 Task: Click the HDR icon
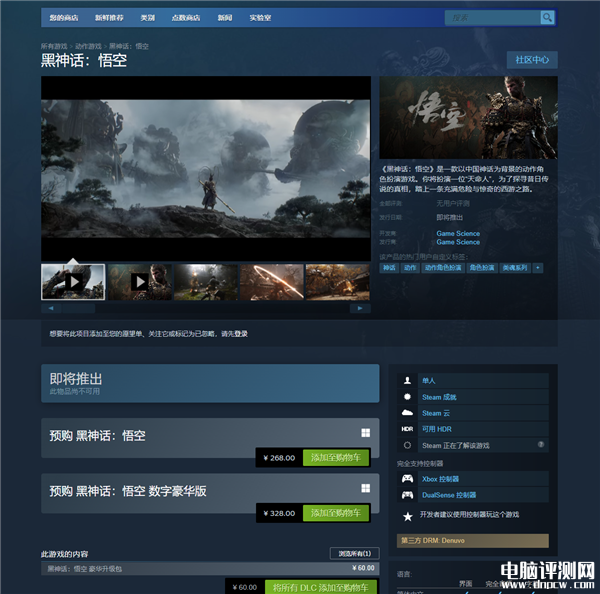click(x=407, y=429)
